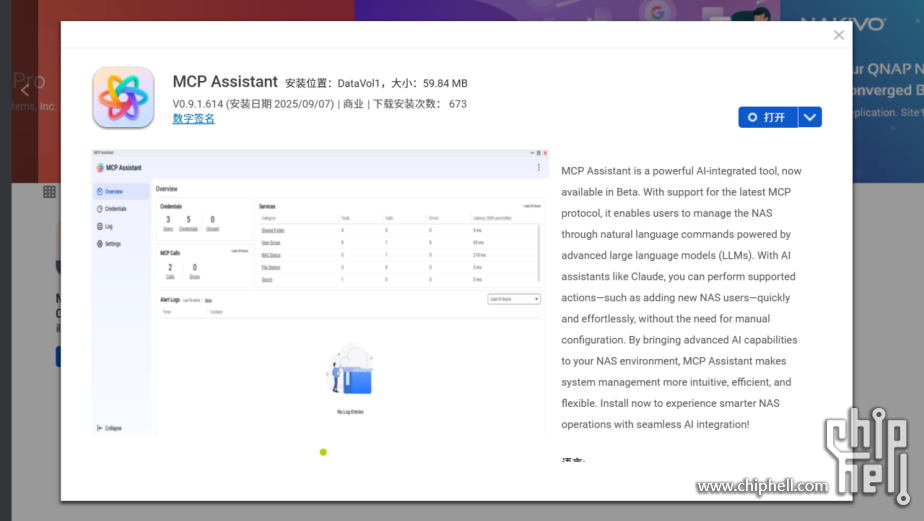Click the MCP Assistant title text
The width and height of the screenshot is (924, 521).
click(225, 81)
